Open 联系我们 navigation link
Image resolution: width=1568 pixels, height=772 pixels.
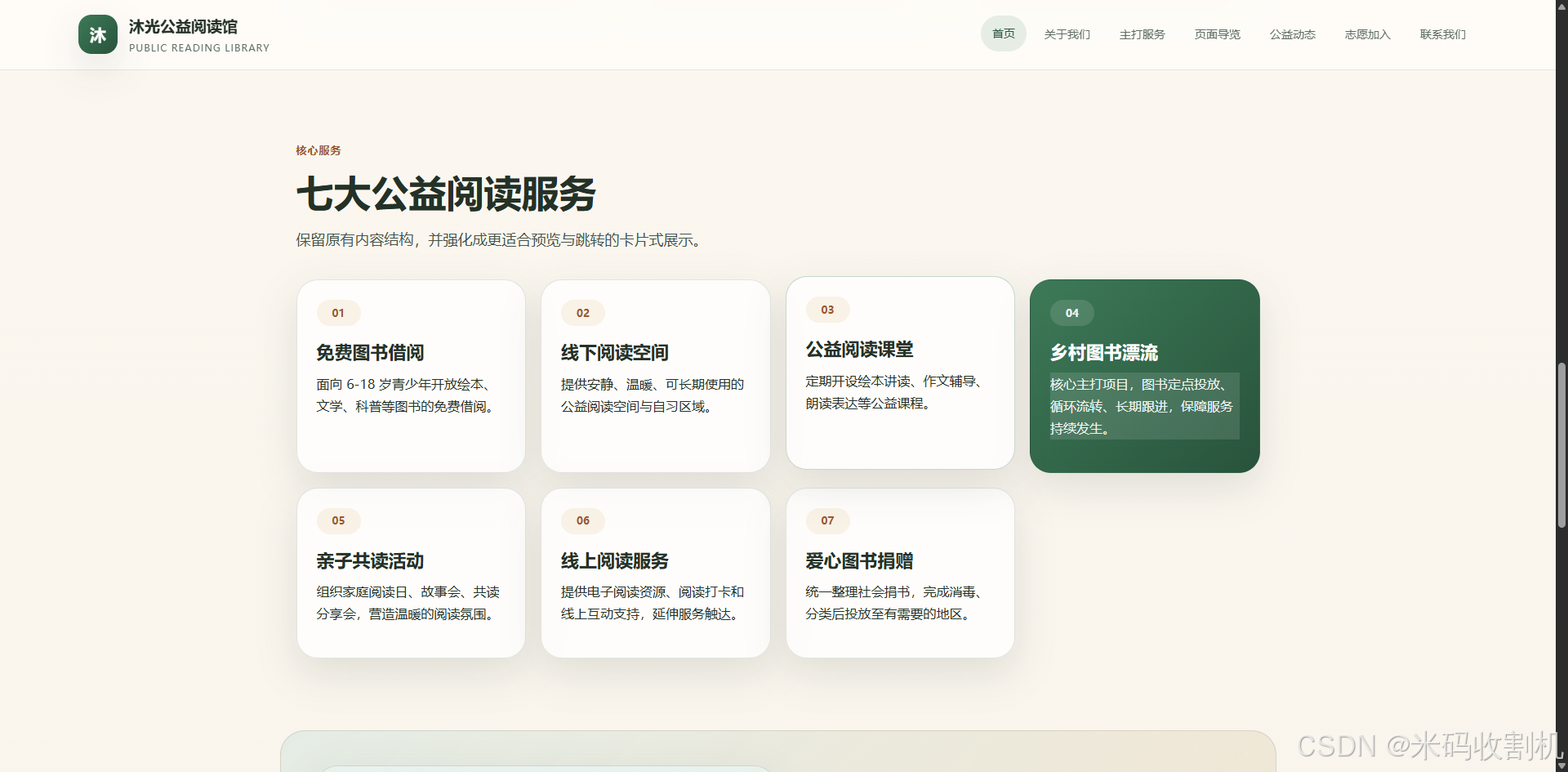click(1443, 34)
